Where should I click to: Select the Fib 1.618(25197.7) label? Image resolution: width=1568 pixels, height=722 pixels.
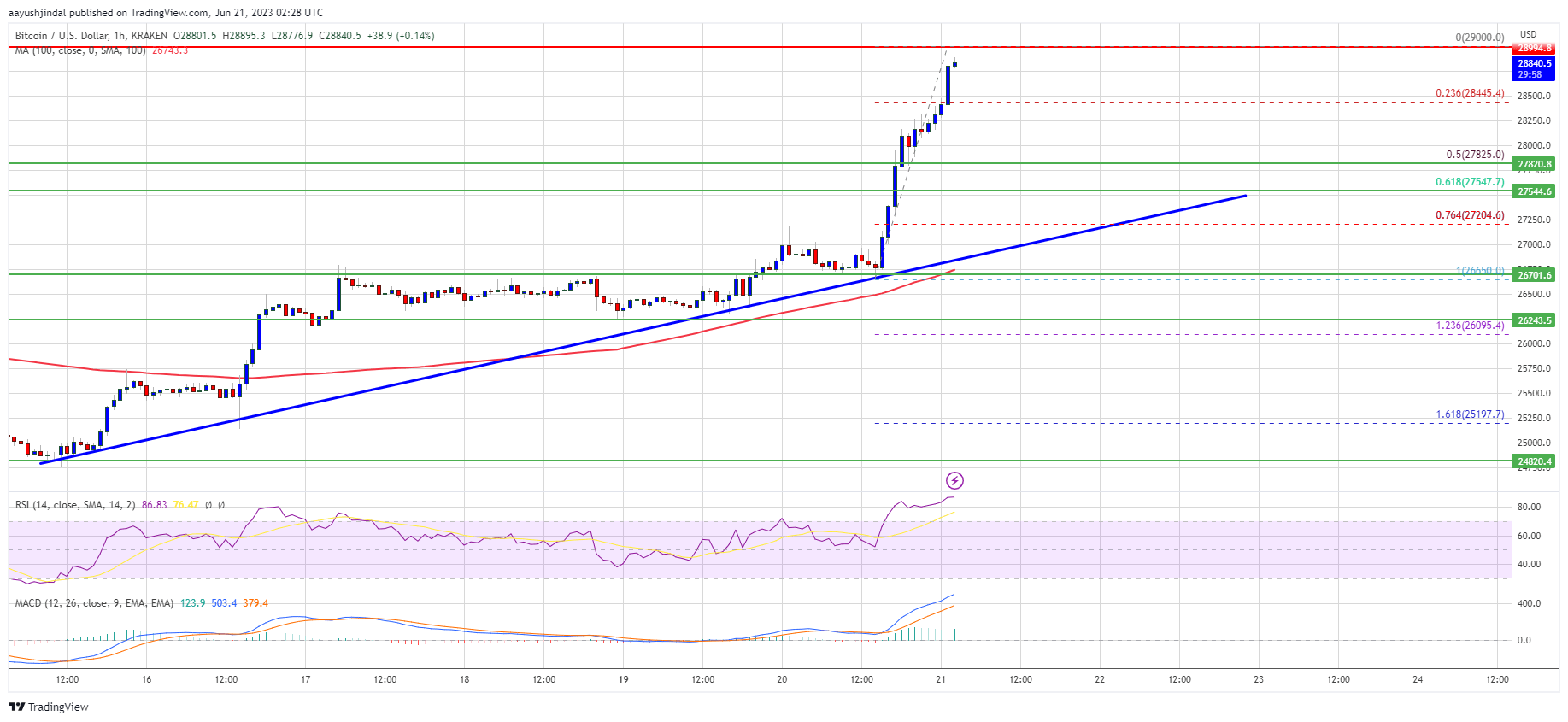click(x=1470, y=414)
